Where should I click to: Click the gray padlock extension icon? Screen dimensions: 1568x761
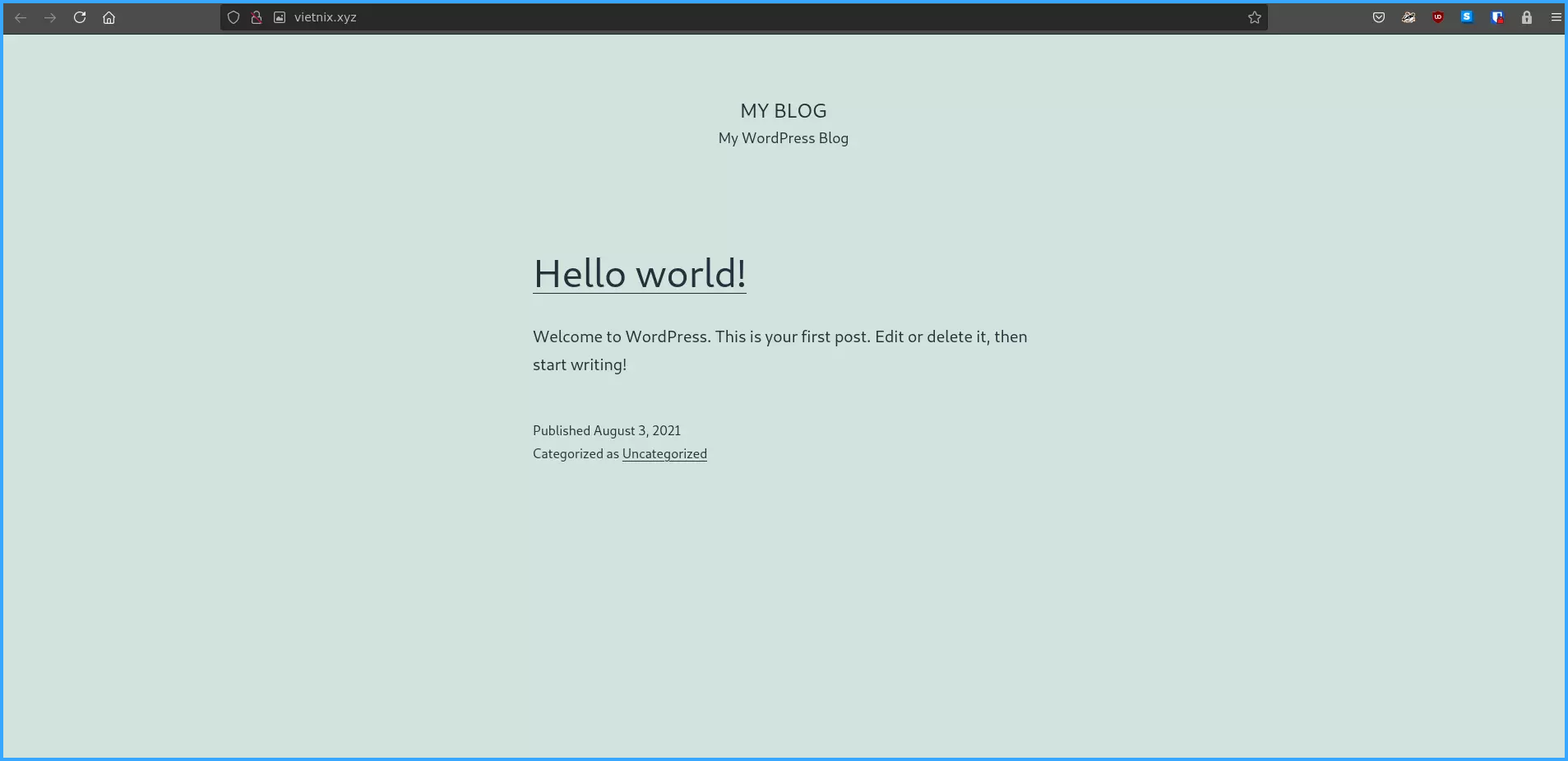(x=1527, y=17)
